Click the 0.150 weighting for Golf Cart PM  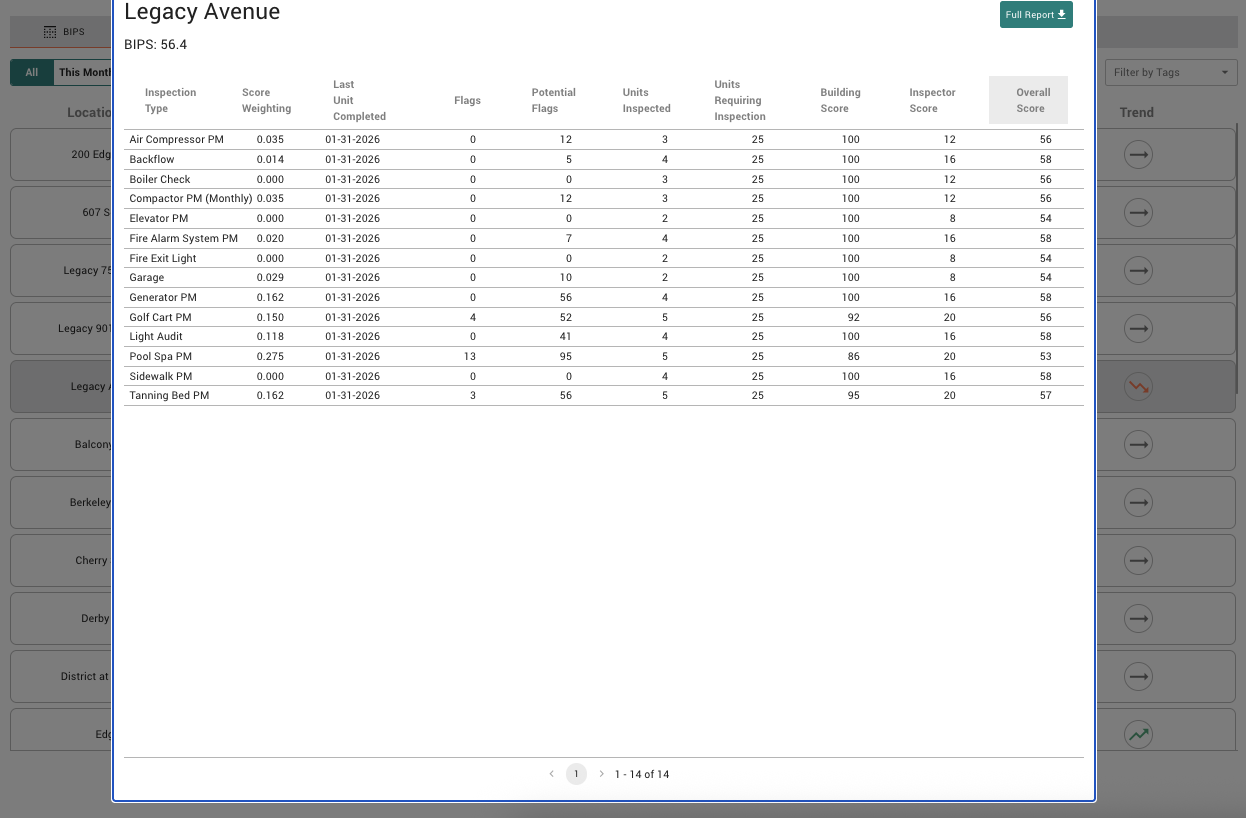pos(270,317)
